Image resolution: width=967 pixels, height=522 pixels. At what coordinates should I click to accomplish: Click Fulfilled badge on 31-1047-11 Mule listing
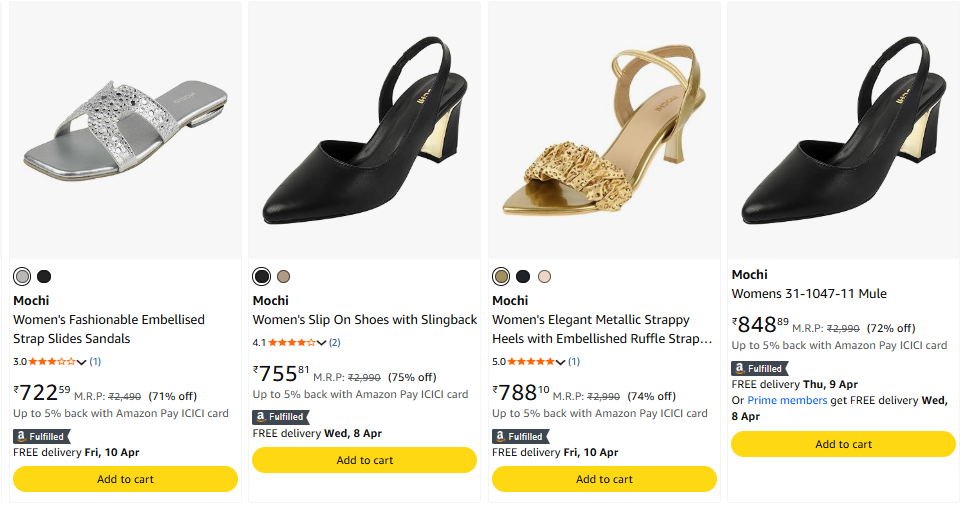pyautogui.click(x=759, y=368)
